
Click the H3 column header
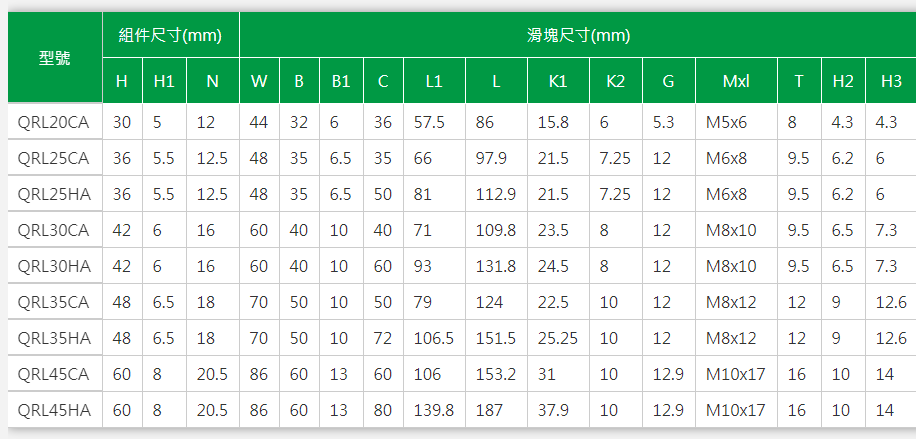[891, 81]
